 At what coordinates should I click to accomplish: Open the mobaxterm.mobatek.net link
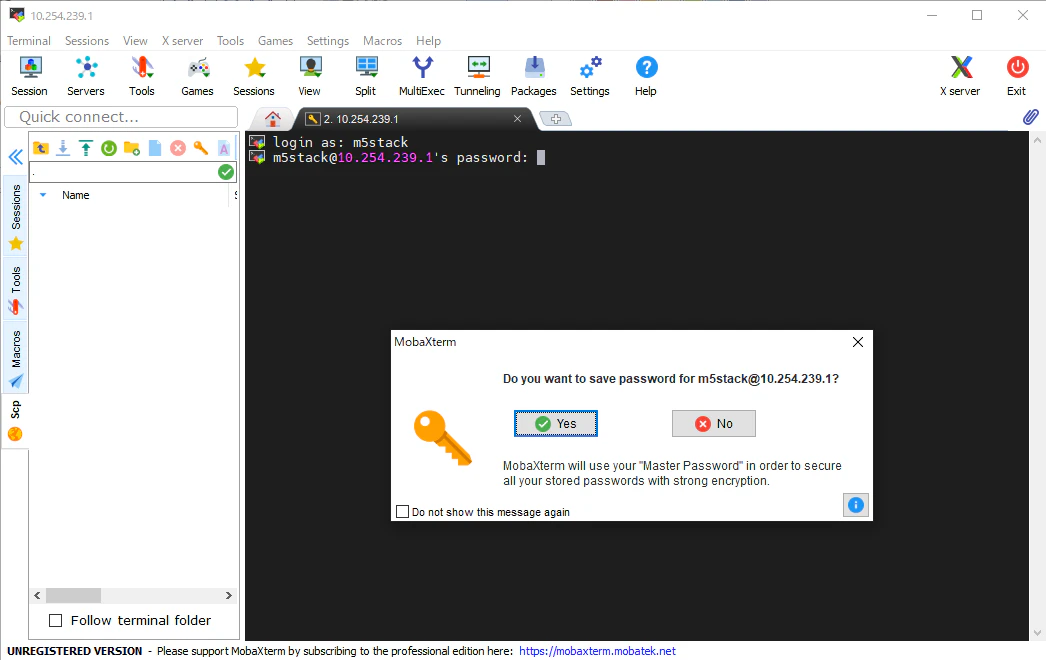click(x=597, y=651)
